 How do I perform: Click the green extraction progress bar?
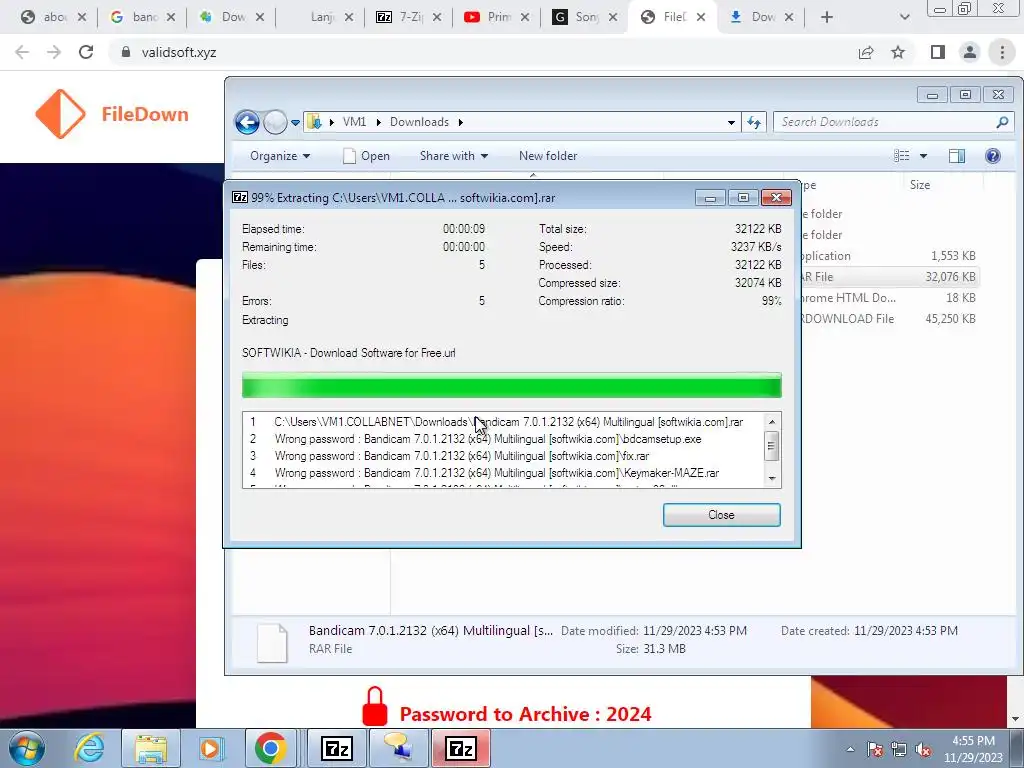pos(511,385)
